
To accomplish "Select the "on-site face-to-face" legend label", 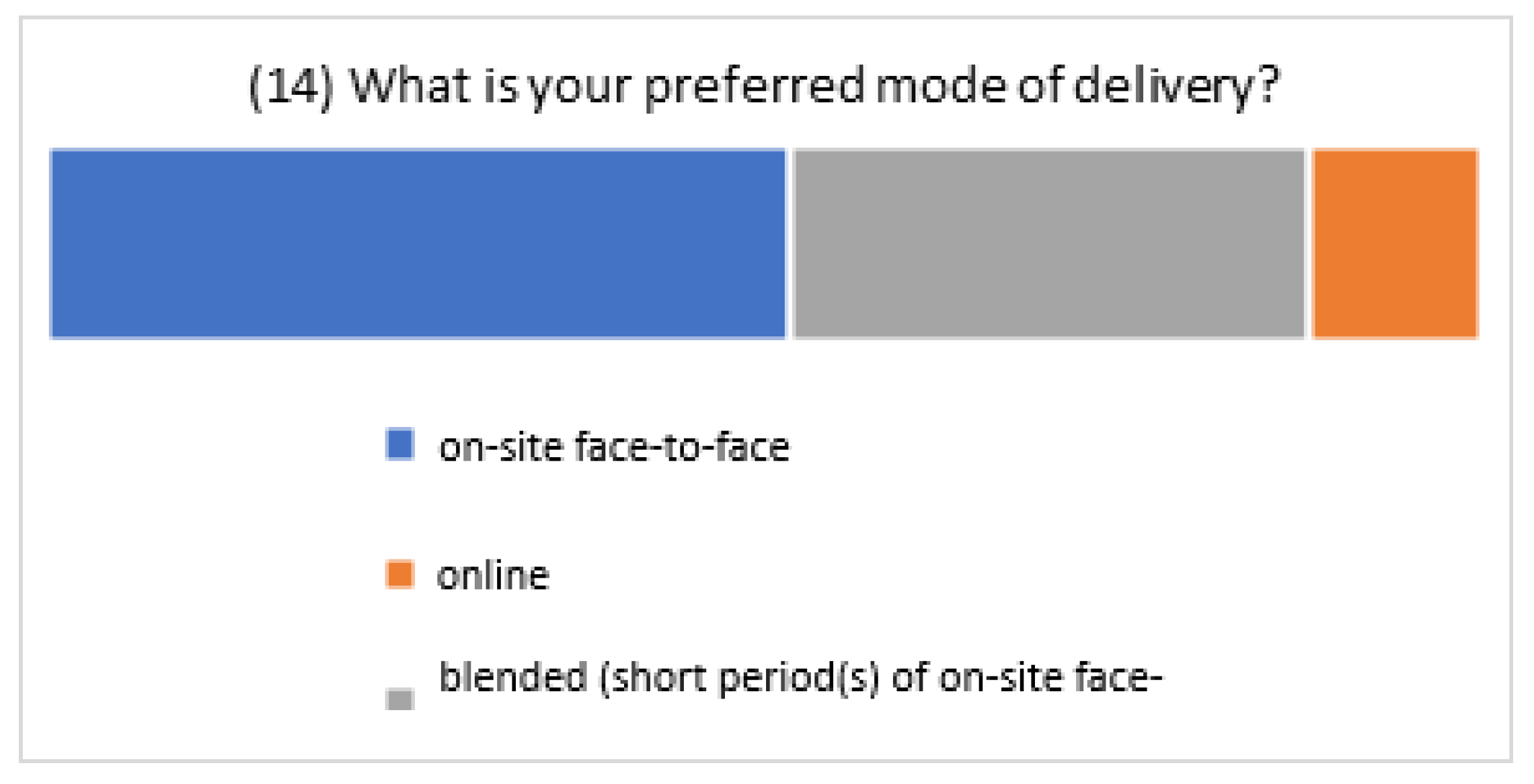I will point(613,447).
